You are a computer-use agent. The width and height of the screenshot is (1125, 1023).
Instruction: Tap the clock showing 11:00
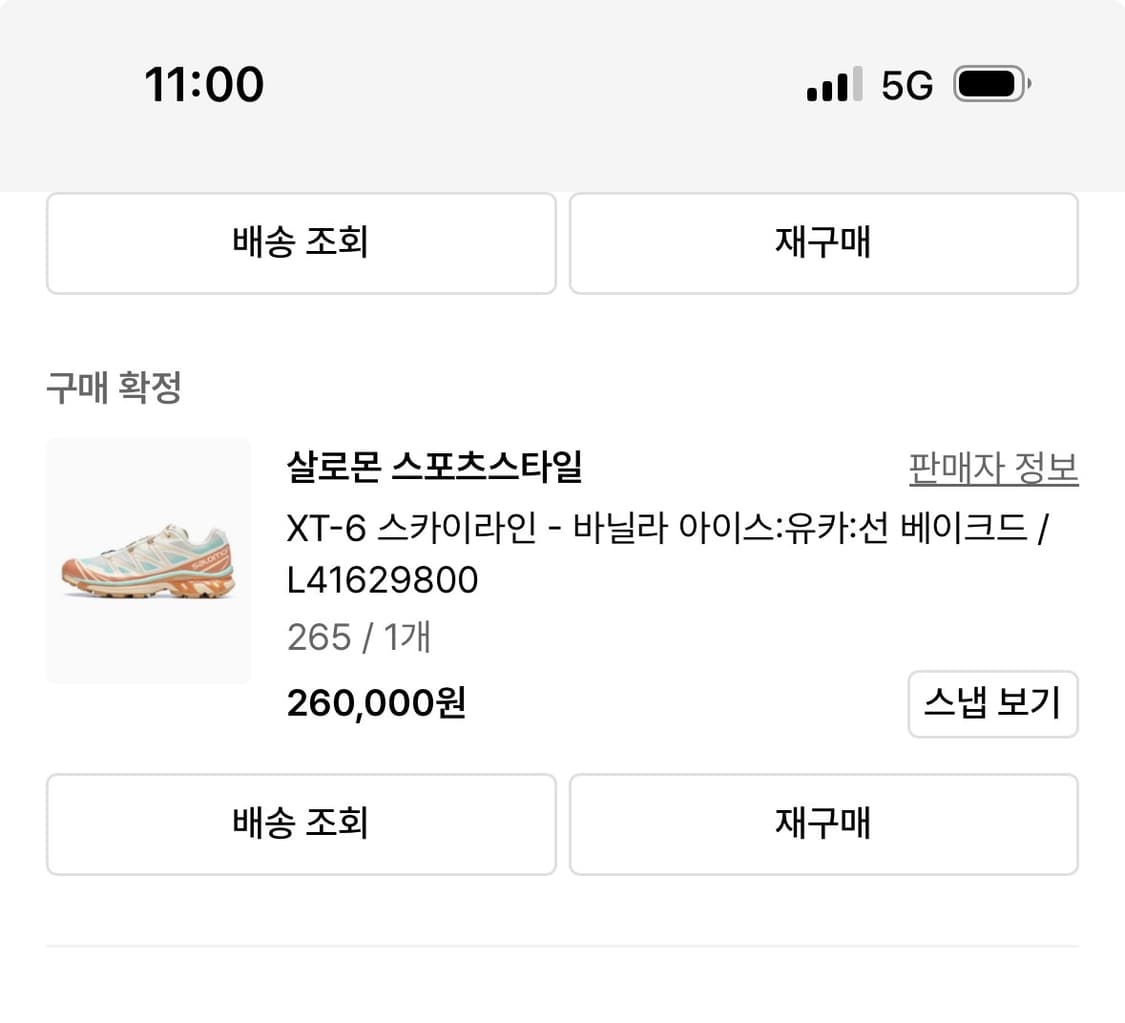(203, 84)
